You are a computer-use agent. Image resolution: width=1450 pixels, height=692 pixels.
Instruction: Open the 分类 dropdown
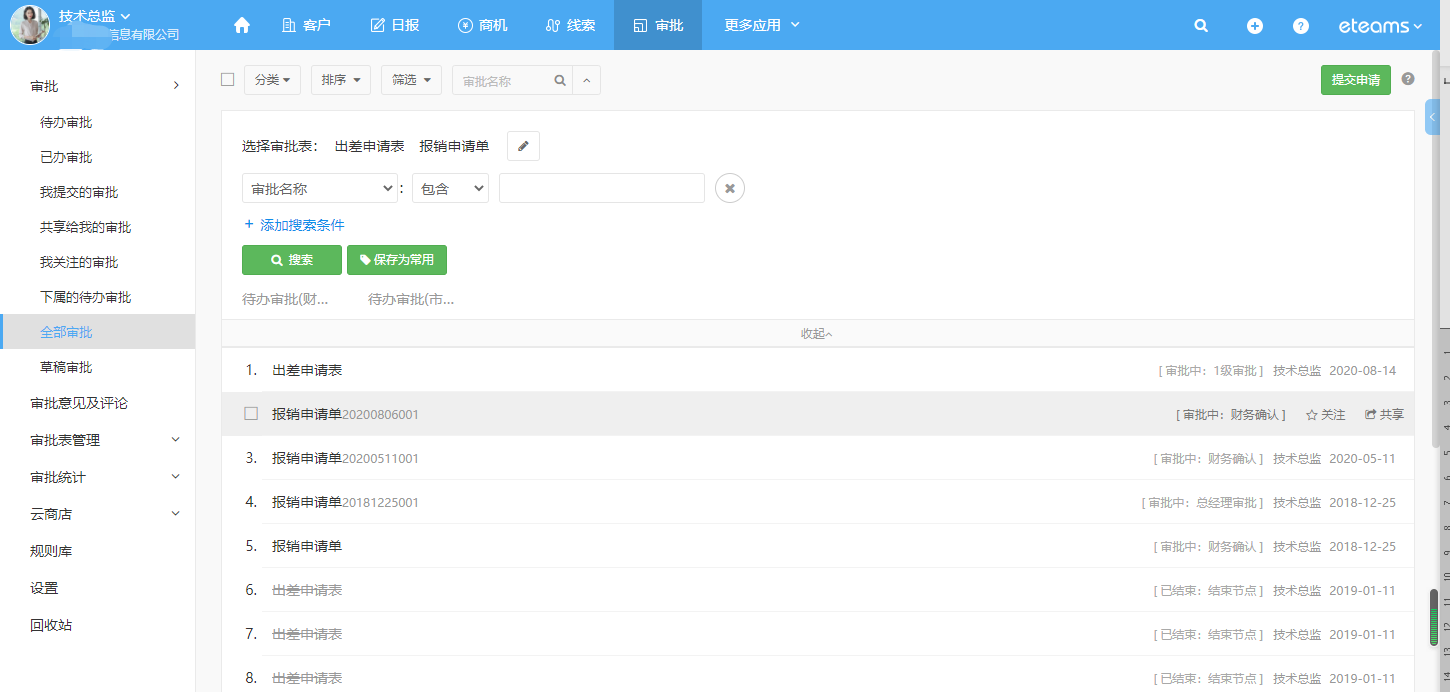[x=272, y=80]
